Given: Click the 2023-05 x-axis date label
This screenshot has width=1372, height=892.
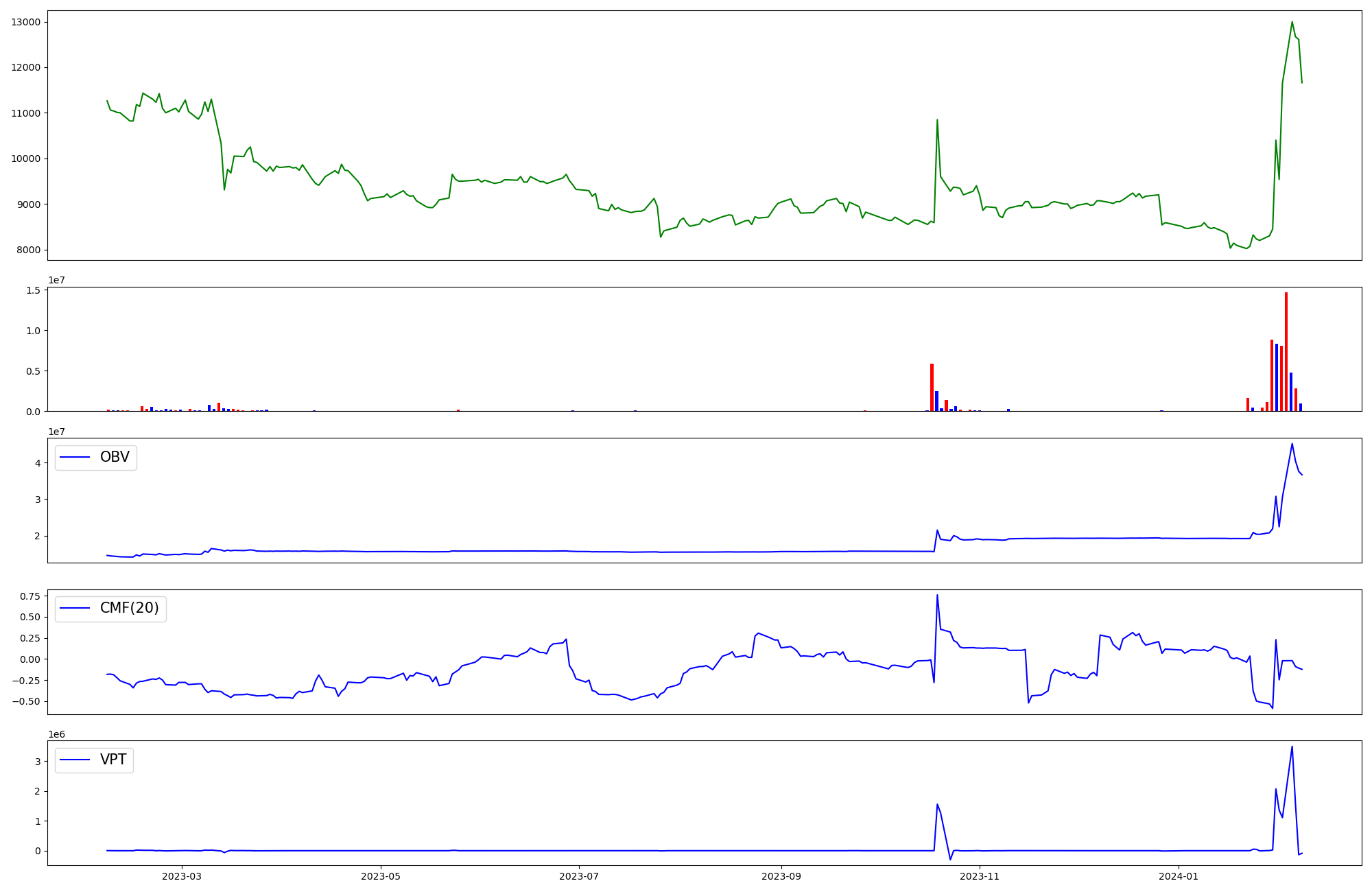Looking at the screenshot, I should (381, 876).
